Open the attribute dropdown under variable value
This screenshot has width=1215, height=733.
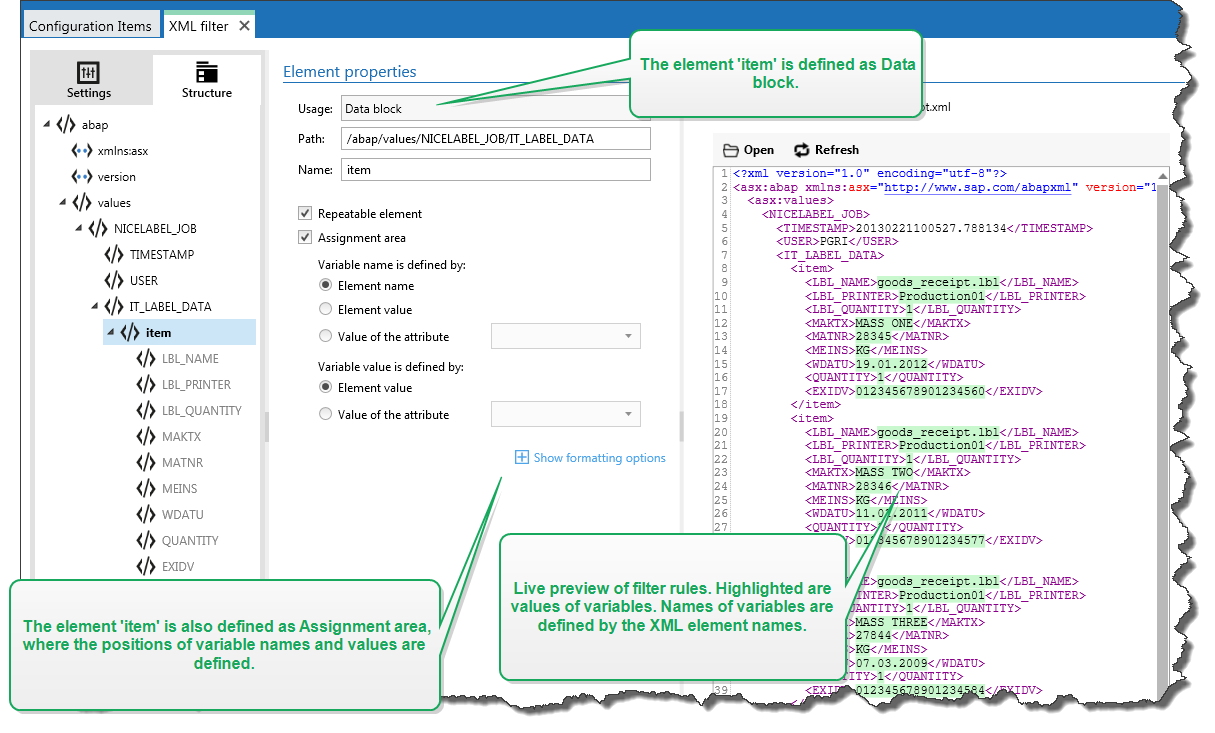click(630, 413)
